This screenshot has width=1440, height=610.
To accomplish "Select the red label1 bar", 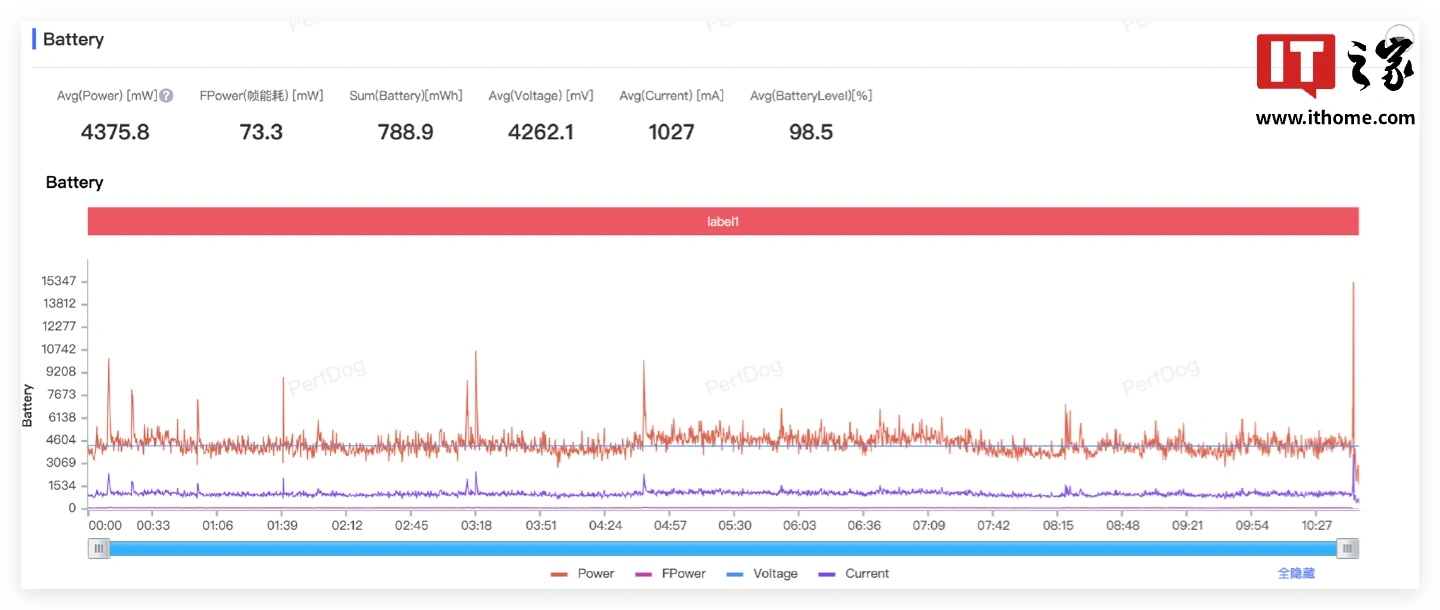I will pyautogui.click(x=722, y=221).
